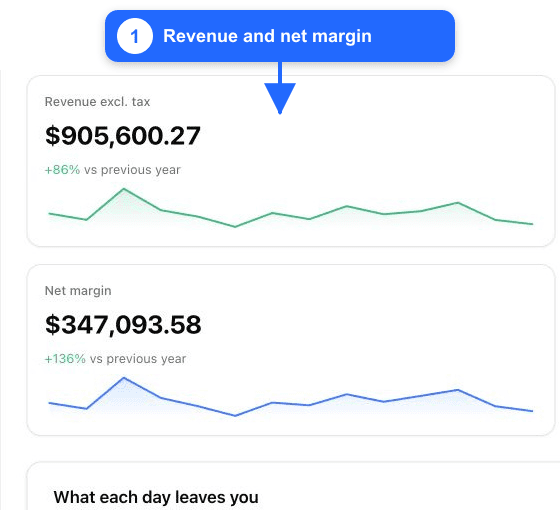
Task: Open the green revenue sparkline chart
Action: pos(291,208)
